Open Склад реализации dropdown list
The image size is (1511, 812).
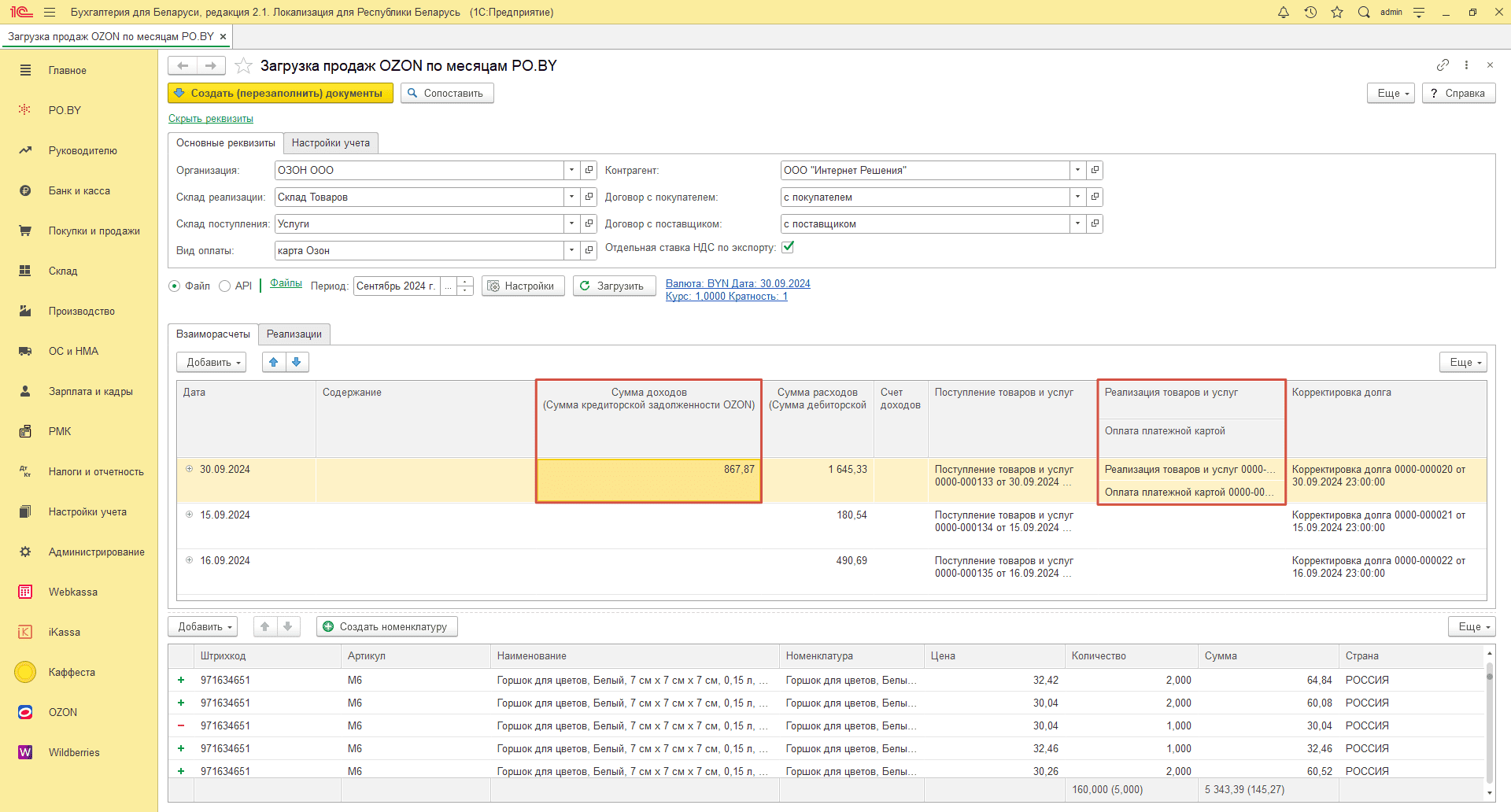572,197
